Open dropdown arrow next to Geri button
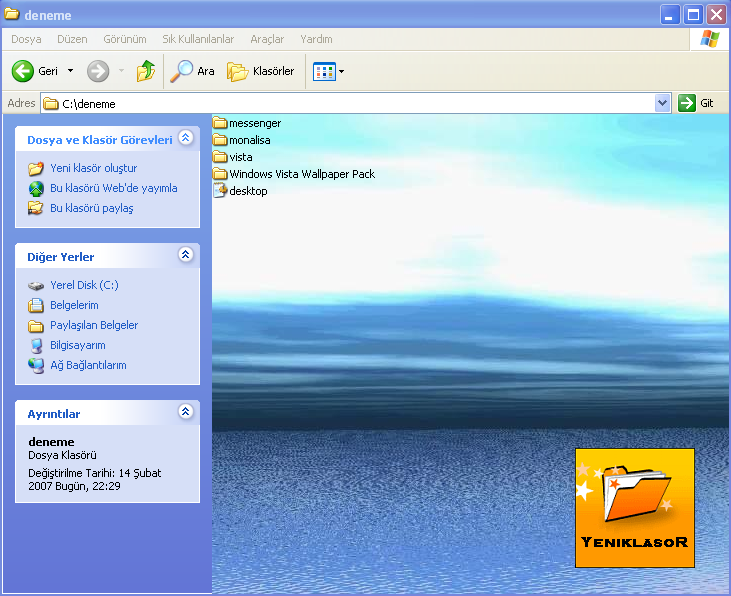This screenshot has height=596, width=731. coord(70,71)
